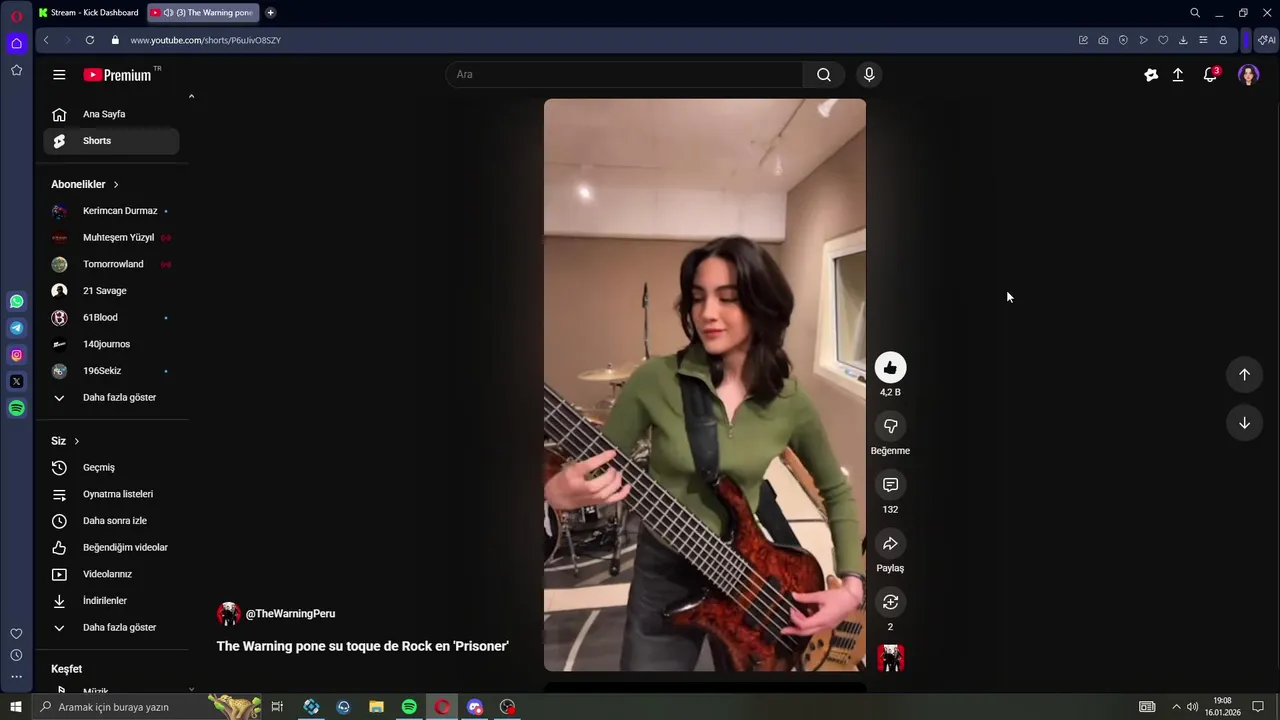Go back with browser back arrow
Viewport: 1280px width, 720px height.
pyautogui.click(x=46, y=40)
